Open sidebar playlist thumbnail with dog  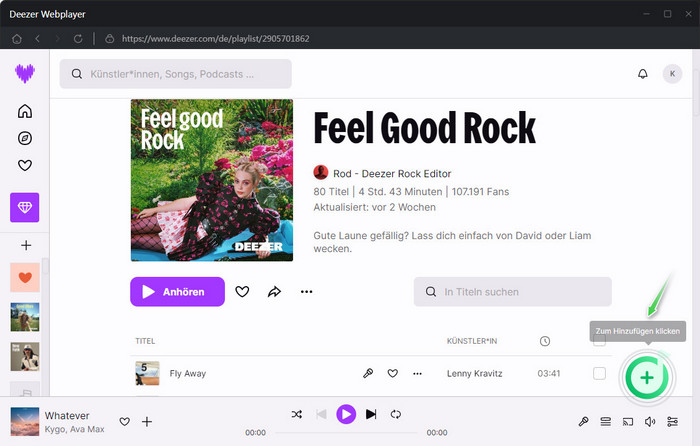pyautogui.click(x=25, y=317)
